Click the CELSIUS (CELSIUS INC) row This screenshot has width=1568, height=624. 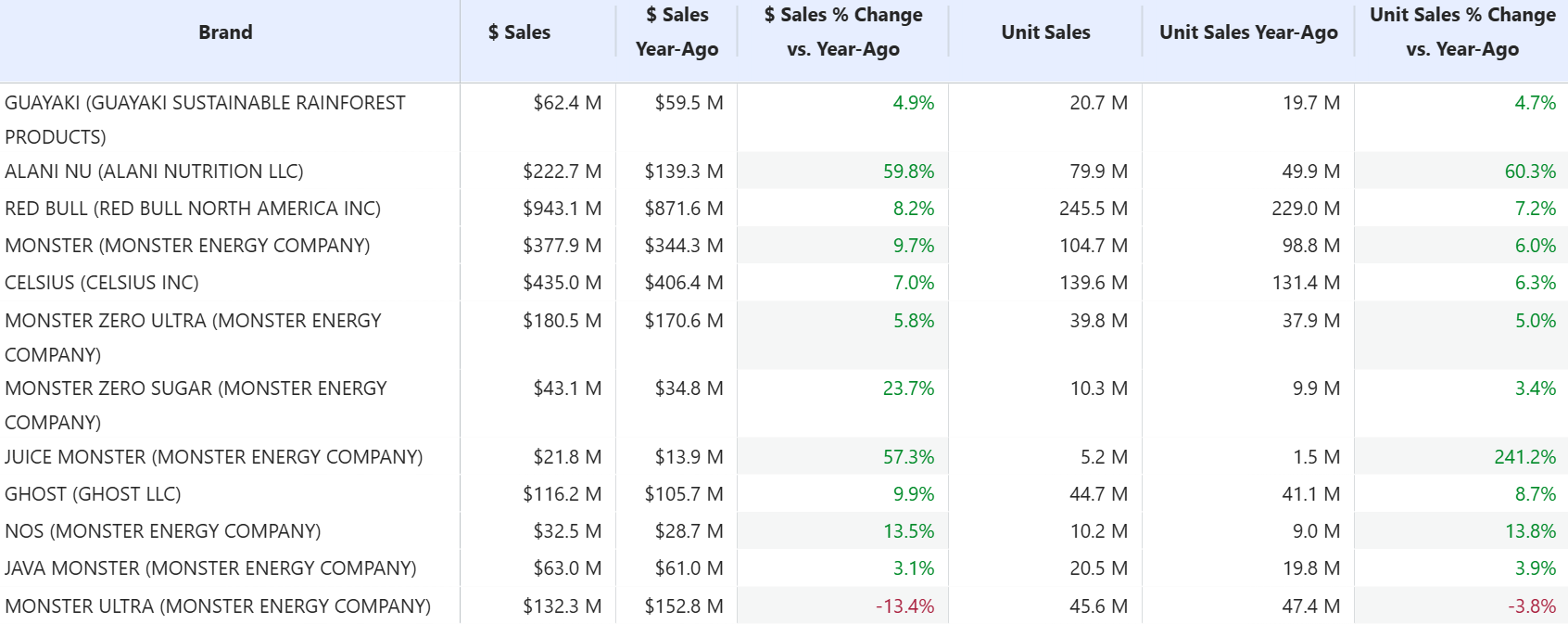102,283
